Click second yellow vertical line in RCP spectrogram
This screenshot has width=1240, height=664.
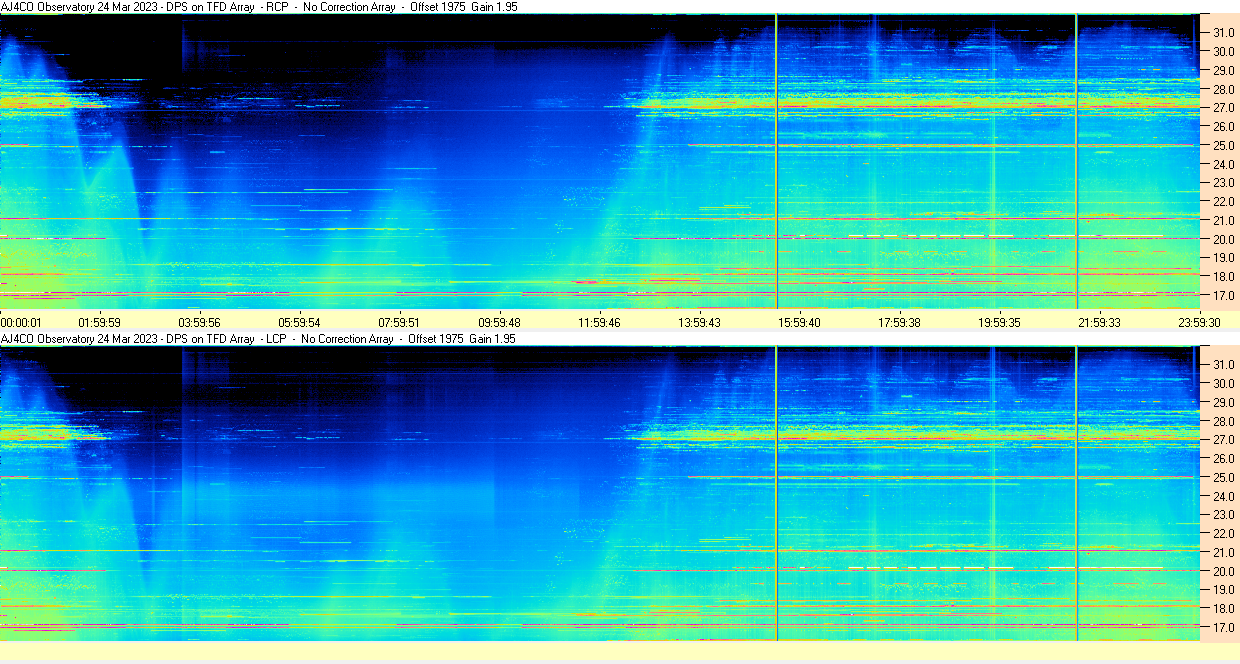[1077, 160]
